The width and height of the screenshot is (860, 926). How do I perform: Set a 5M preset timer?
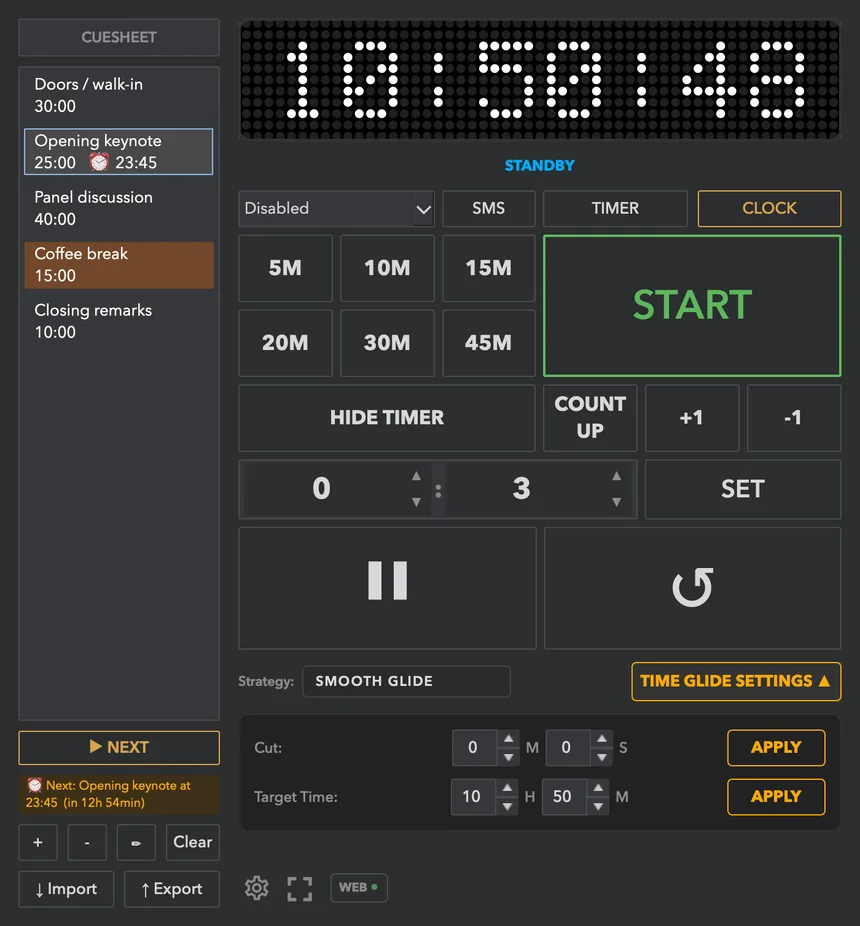285,268
